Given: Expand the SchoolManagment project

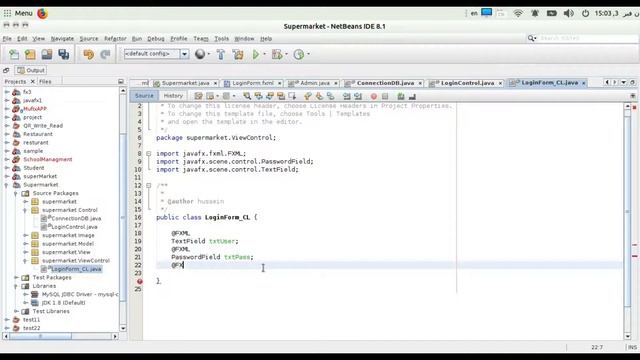Looking at the screenshot, I should tap(7, 160).
